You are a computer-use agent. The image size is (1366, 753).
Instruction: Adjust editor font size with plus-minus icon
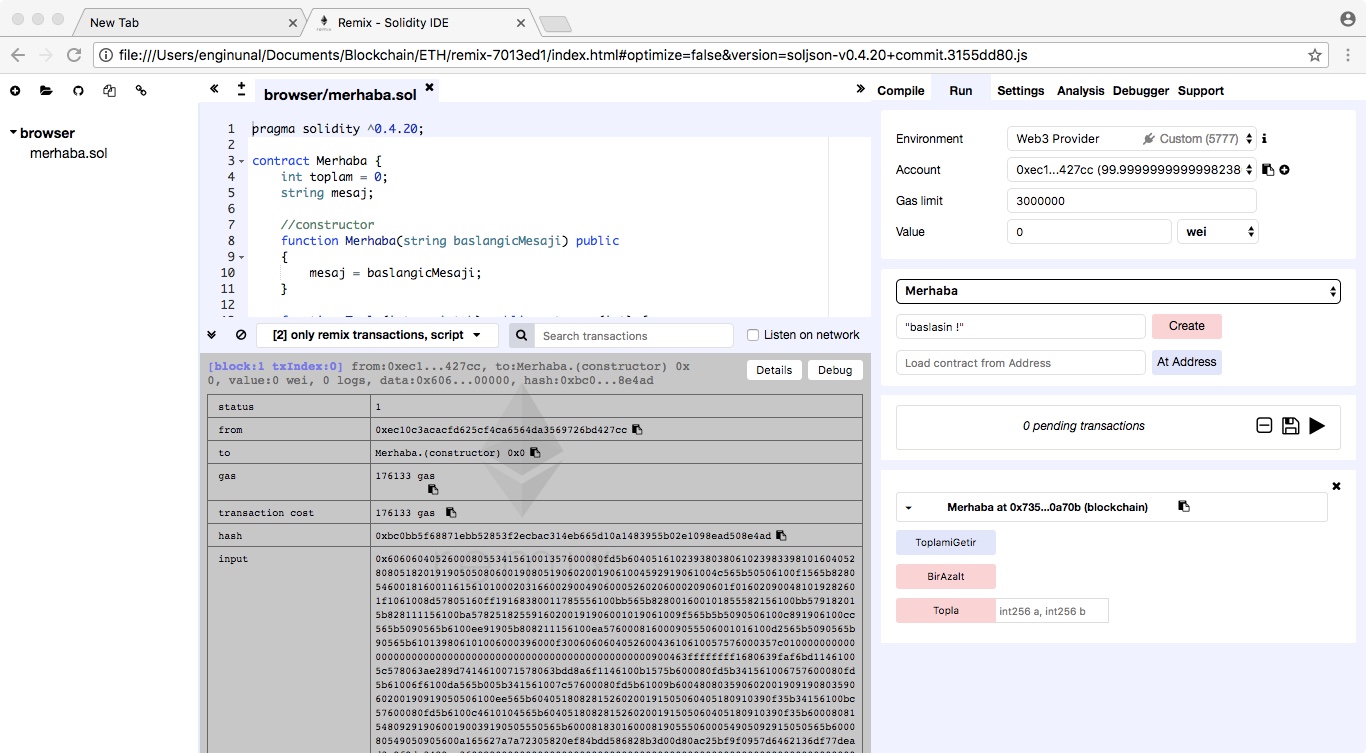click(x=241, y=89)
